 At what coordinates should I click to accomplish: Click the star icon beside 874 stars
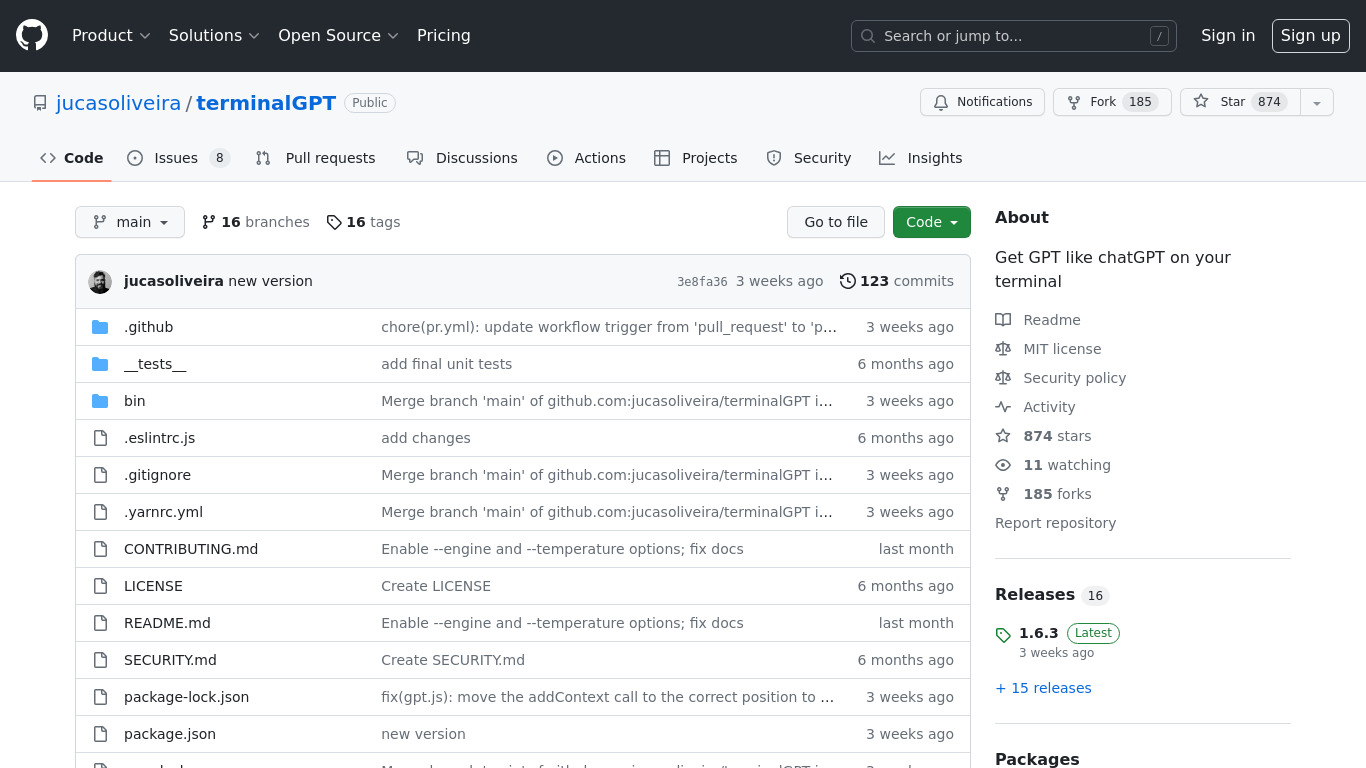(x=1003, y=436)
